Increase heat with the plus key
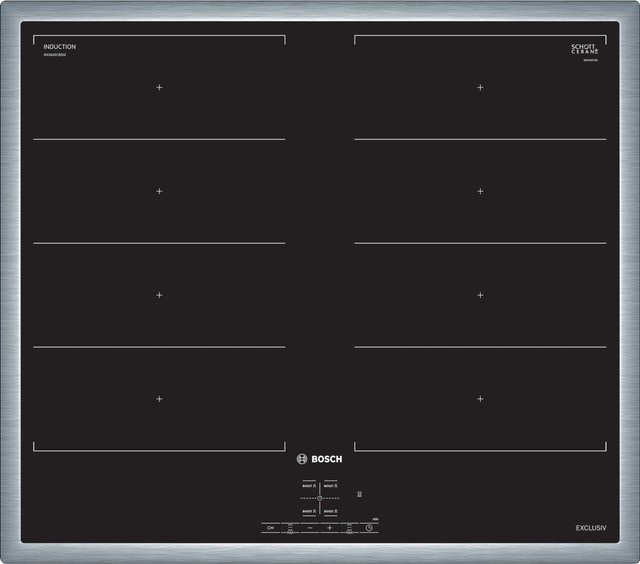Image resolution: width=640 pixels, height=564 pixels. (329, 528)
